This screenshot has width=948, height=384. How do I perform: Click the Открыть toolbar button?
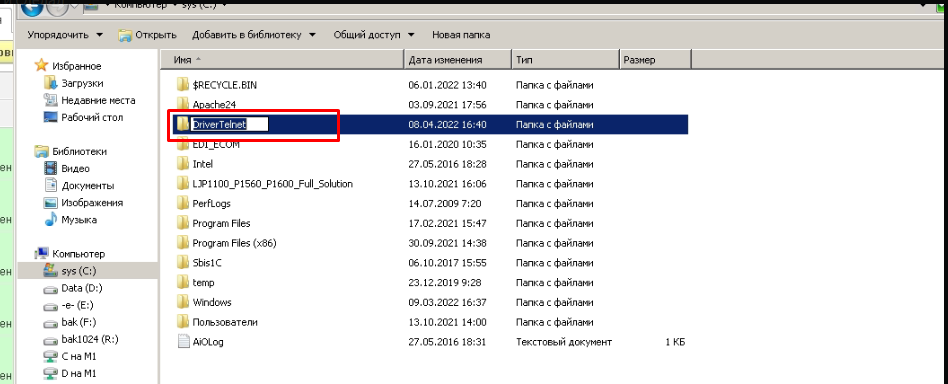[148, 35]
